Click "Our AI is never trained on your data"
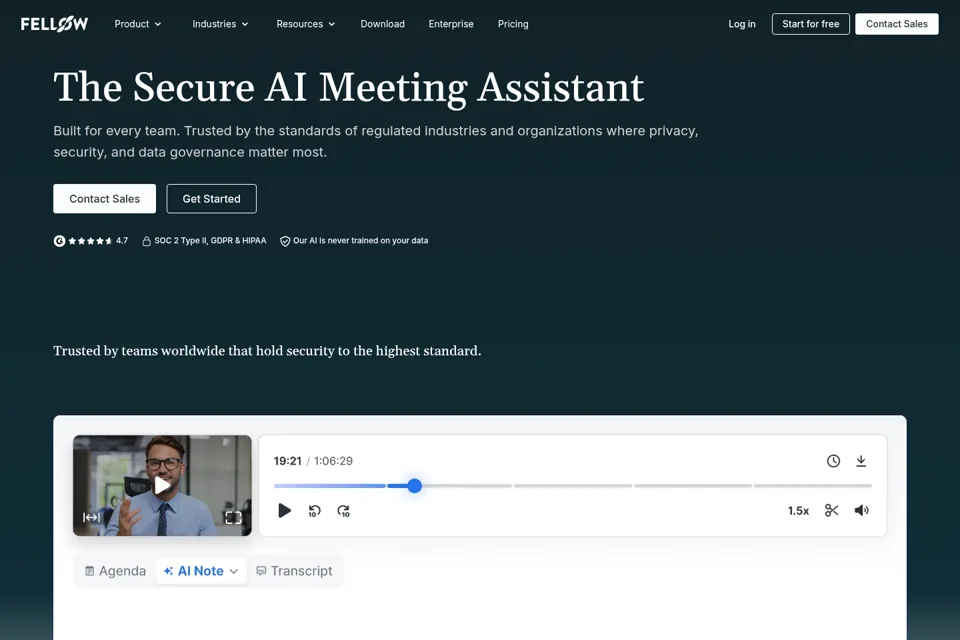Viewport: 960px width, 640px height. [x=361, y=241]
